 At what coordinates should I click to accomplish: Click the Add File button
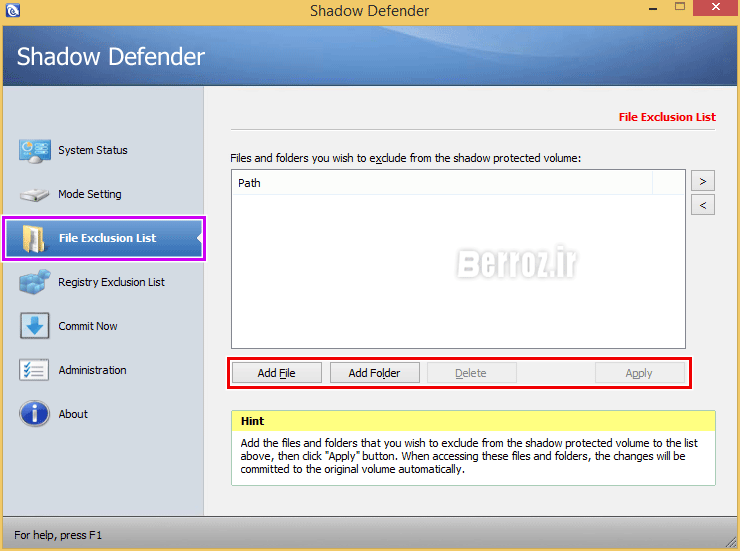[277, 373]
